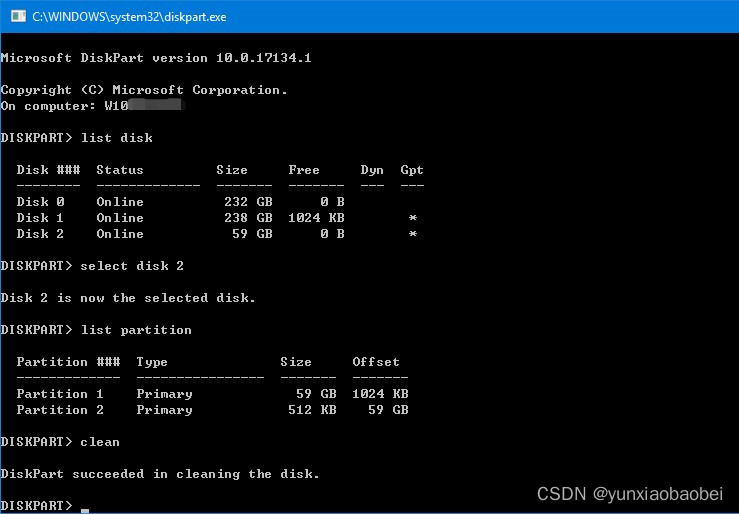The width and height of the screenshot is (739, 514).
Task: Click 'DiskPart succeeded in cleaning the disk.' message
Action: point(160,474)
